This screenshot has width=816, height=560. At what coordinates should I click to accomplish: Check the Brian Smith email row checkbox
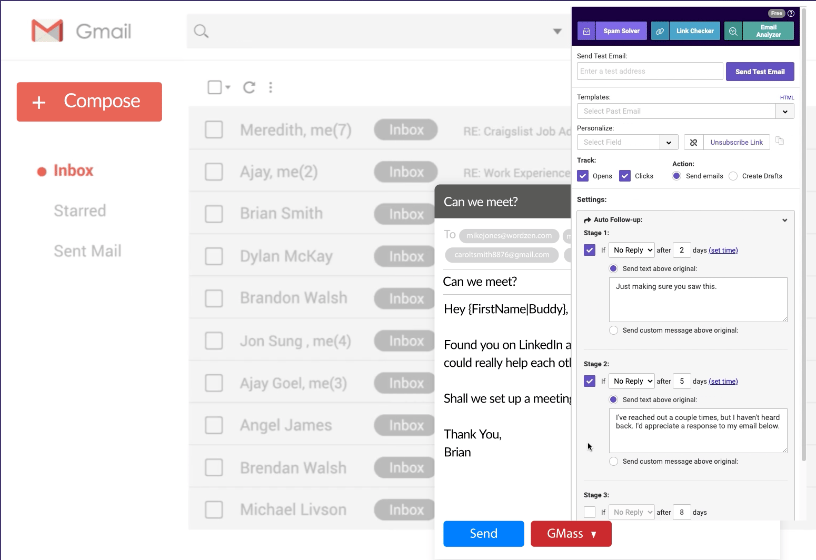(214, 214)
